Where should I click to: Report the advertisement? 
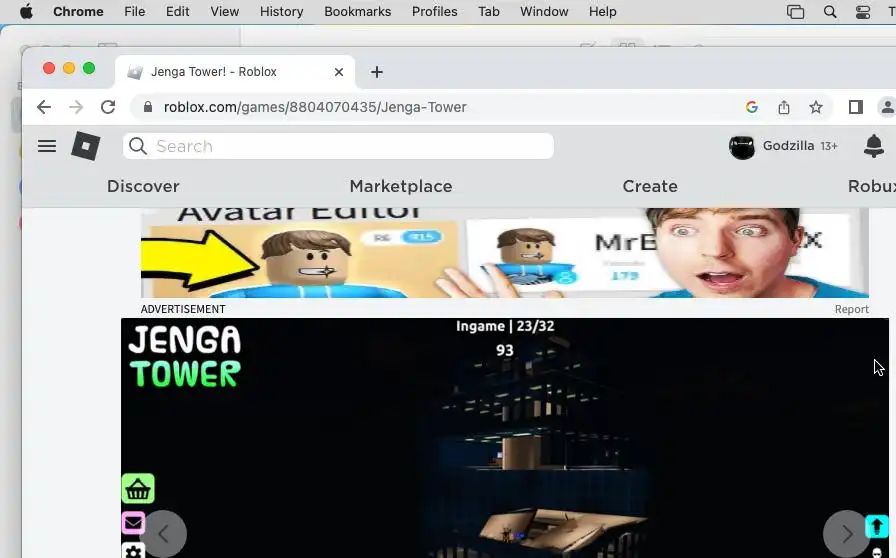point(851,309)
